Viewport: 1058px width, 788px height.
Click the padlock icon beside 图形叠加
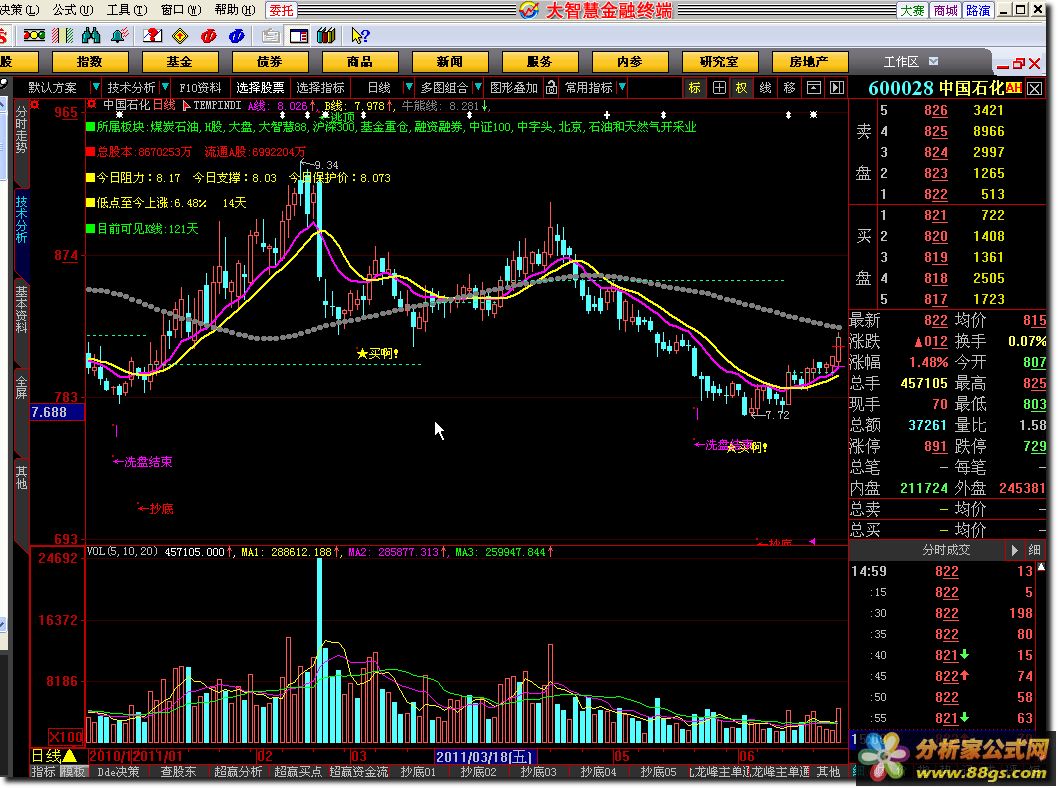point(551,88)
